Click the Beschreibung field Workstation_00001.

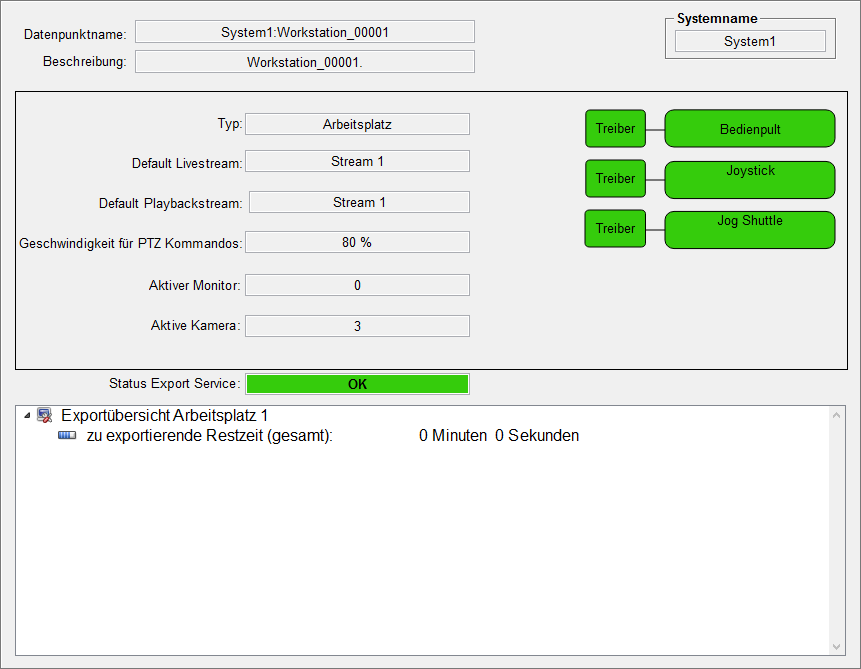(305, 62)
